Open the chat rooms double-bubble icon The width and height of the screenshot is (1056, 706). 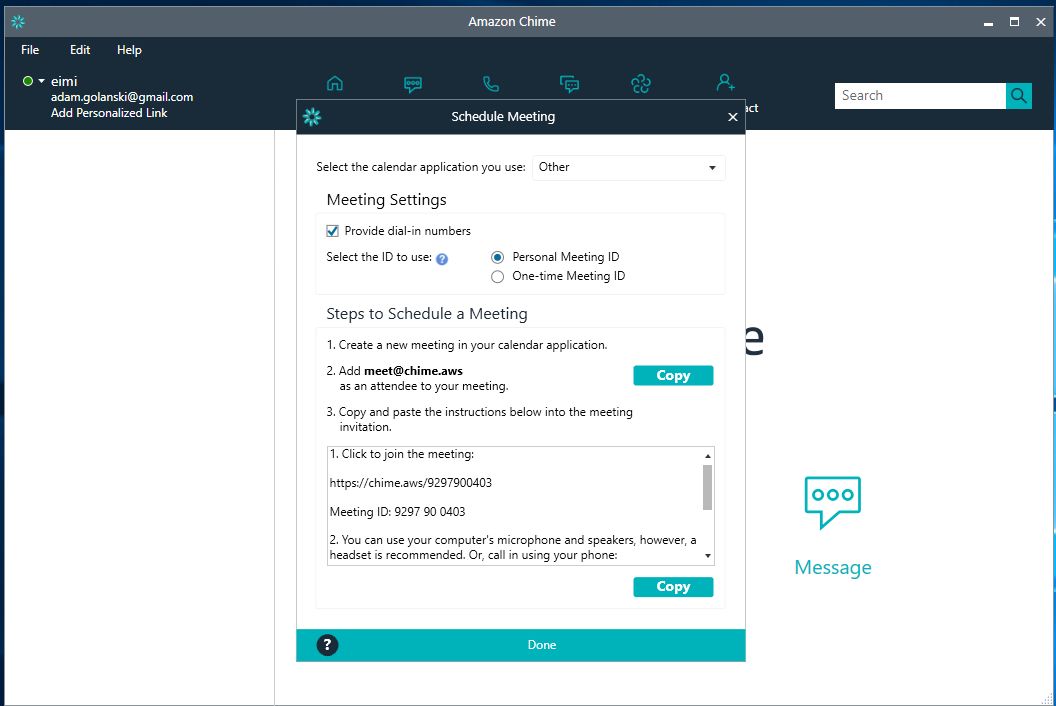coord(570,84)
